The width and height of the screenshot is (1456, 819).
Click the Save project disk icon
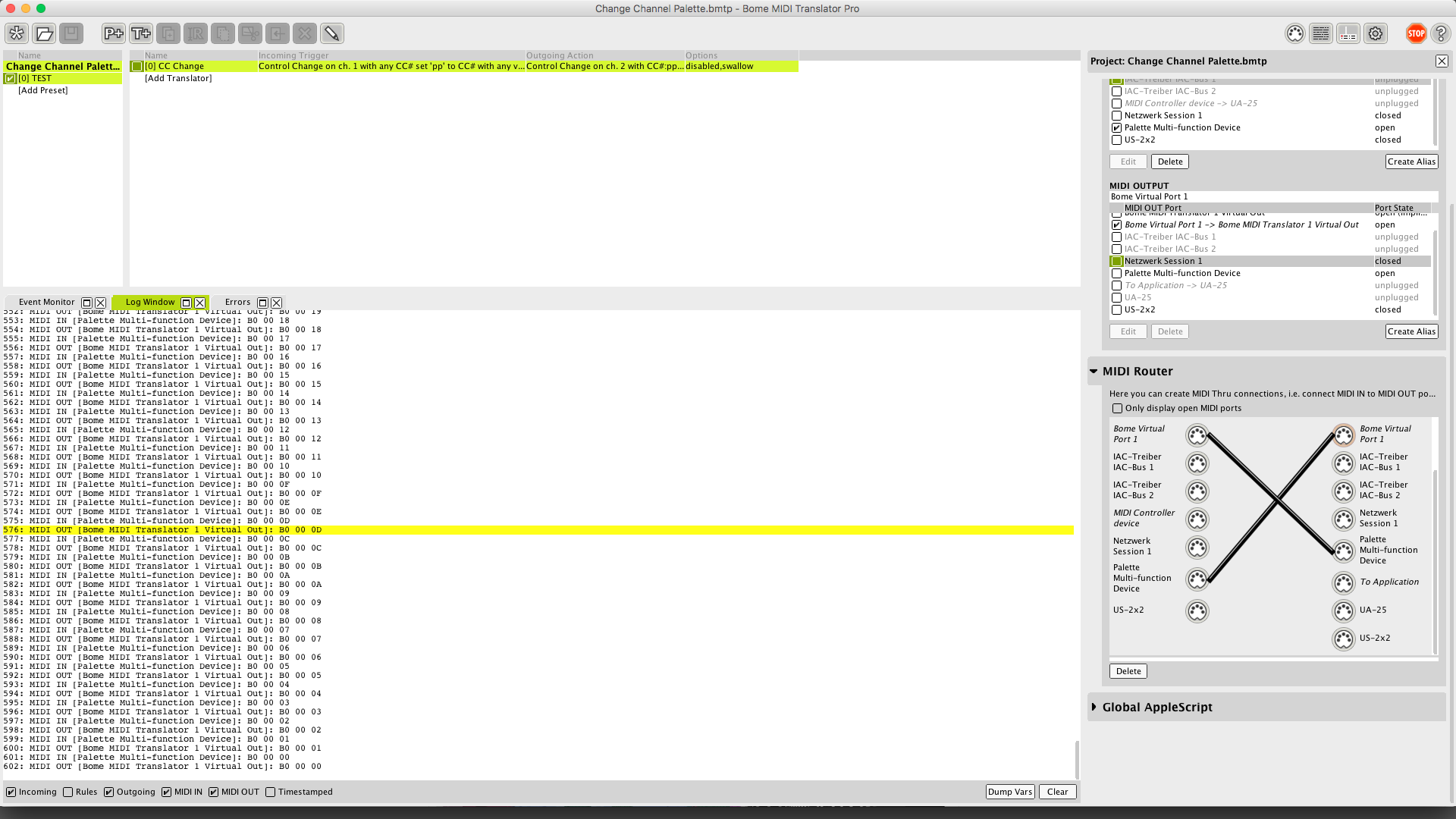pyautogui.click(x=71, y=33)
